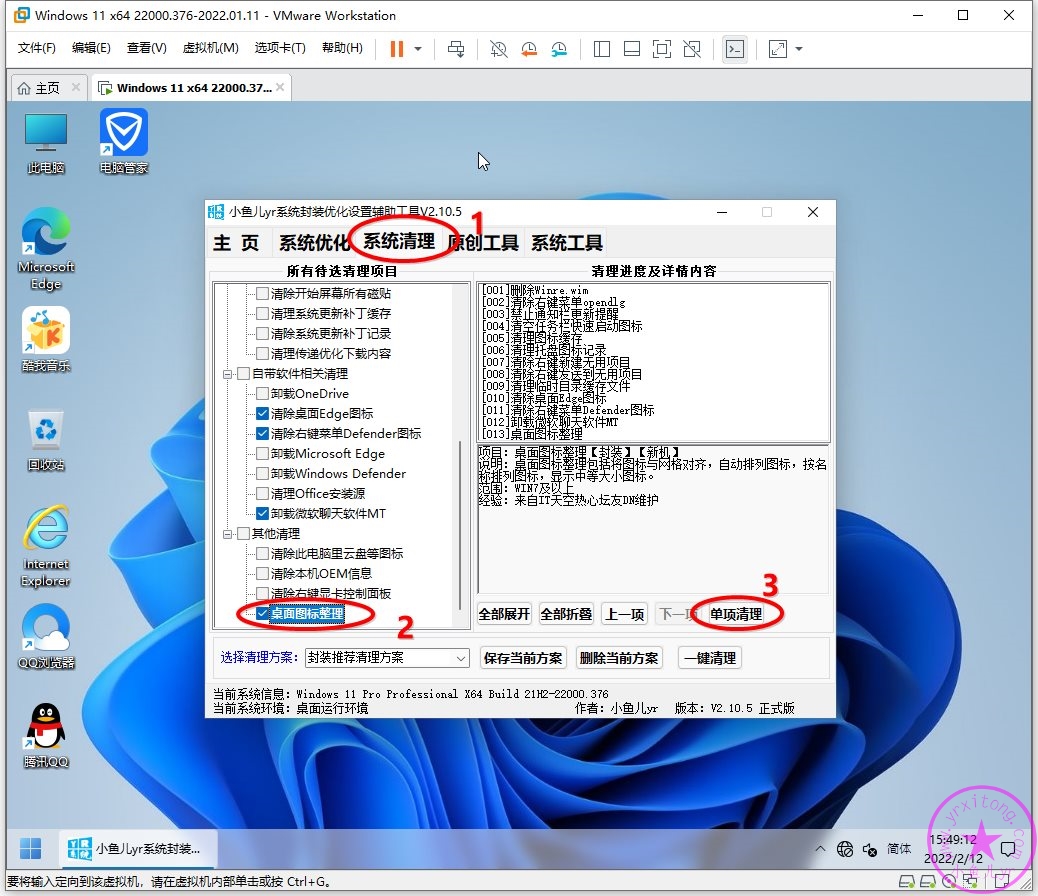Image resolution: width=1038 pixels, height=896 pixels.
Task: Click the unity mode toolbar icon
Action: pyautogui.click(x=692, y=49)
